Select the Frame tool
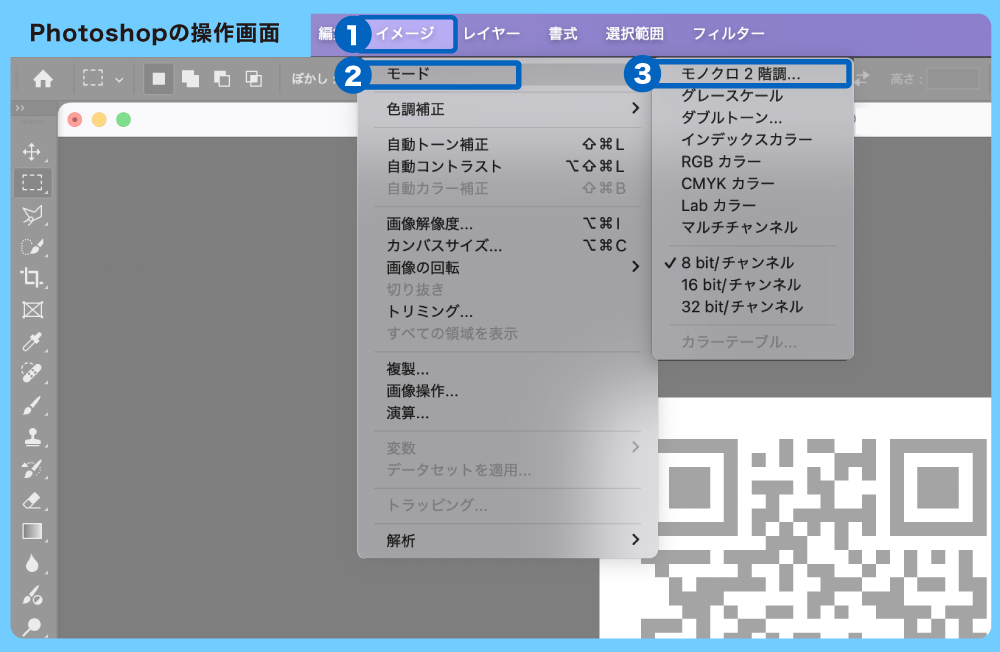 [x=33, y=310]
